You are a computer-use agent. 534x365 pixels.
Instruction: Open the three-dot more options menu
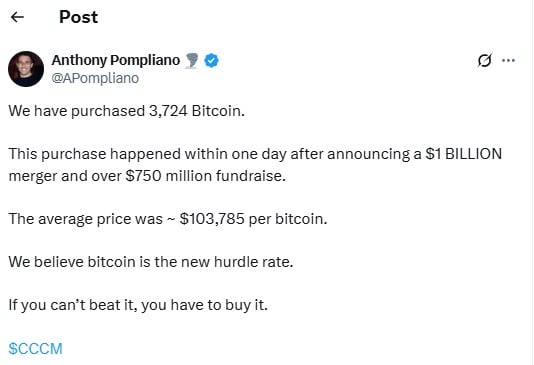pos(508,61)
